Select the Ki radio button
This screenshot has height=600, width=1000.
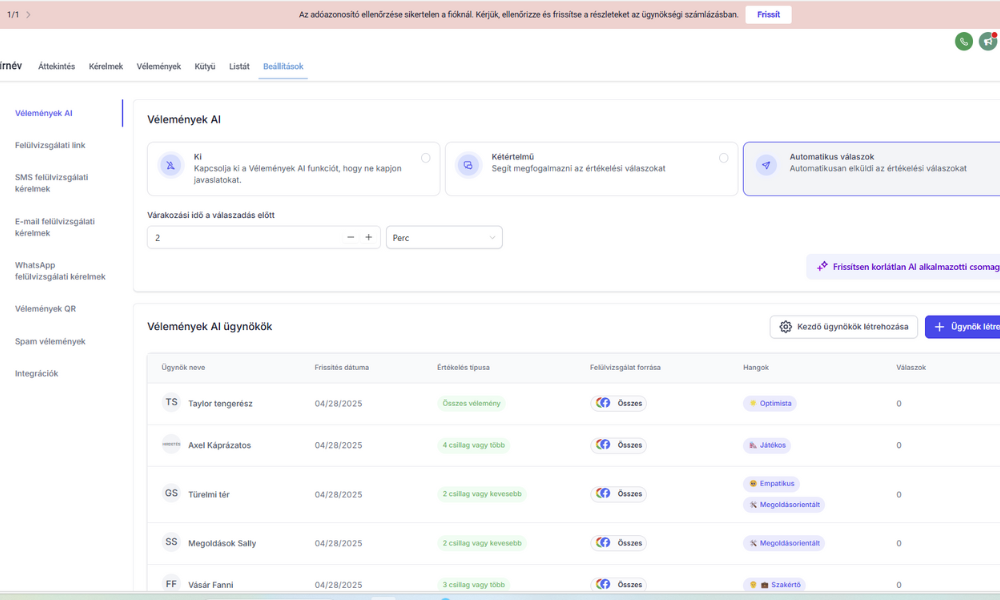pos(426,158)
